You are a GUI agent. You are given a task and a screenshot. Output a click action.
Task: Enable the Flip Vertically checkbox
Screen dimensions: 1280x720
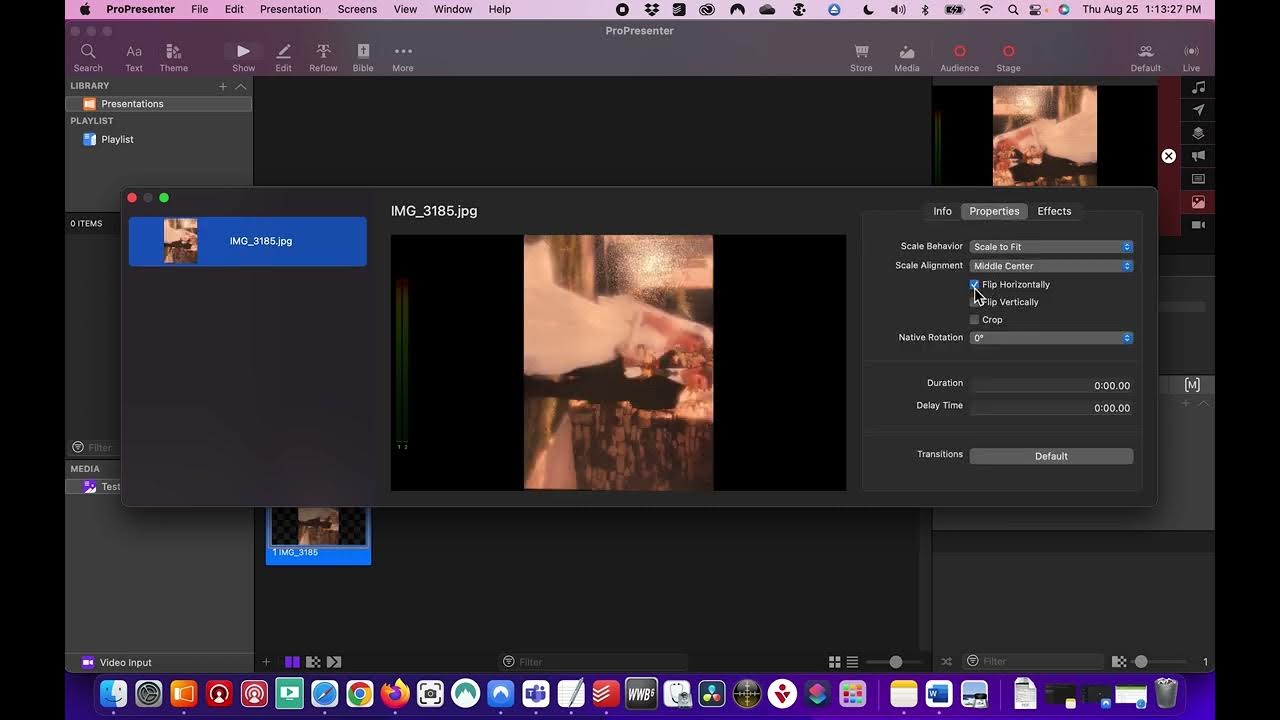(974, 302)
